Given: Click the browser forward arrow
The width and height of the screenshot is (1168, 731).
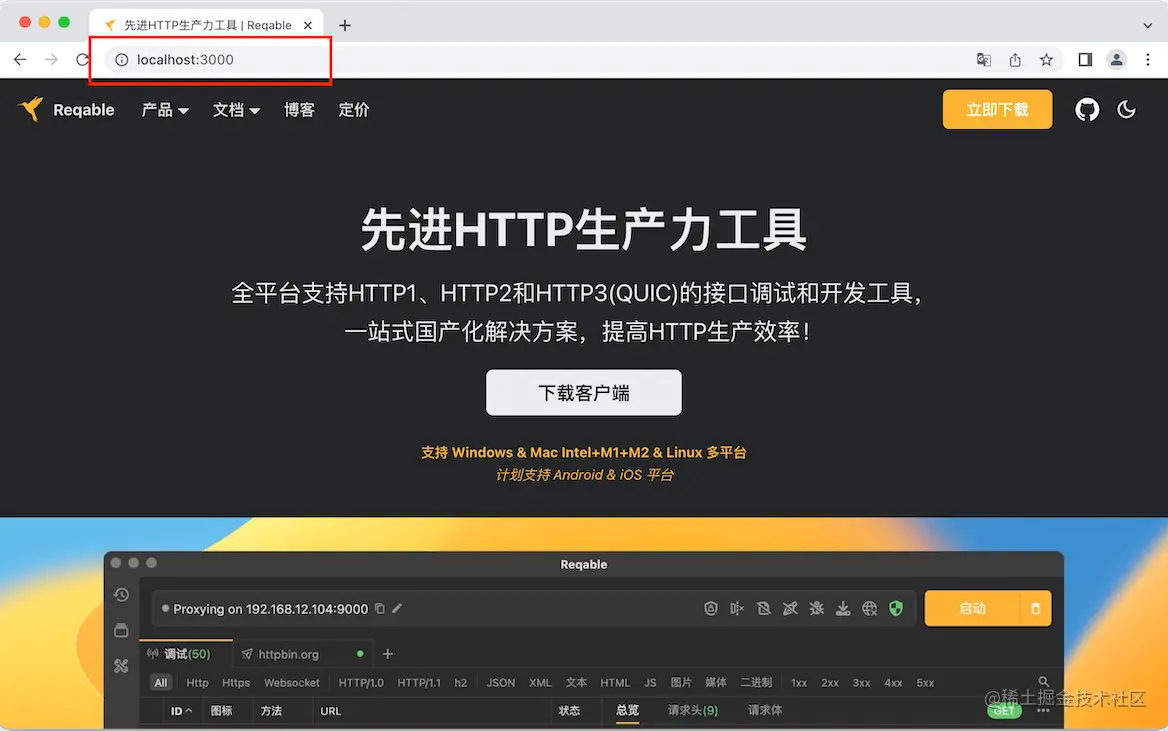Looking at the screenshot, I should coord(51,60).
